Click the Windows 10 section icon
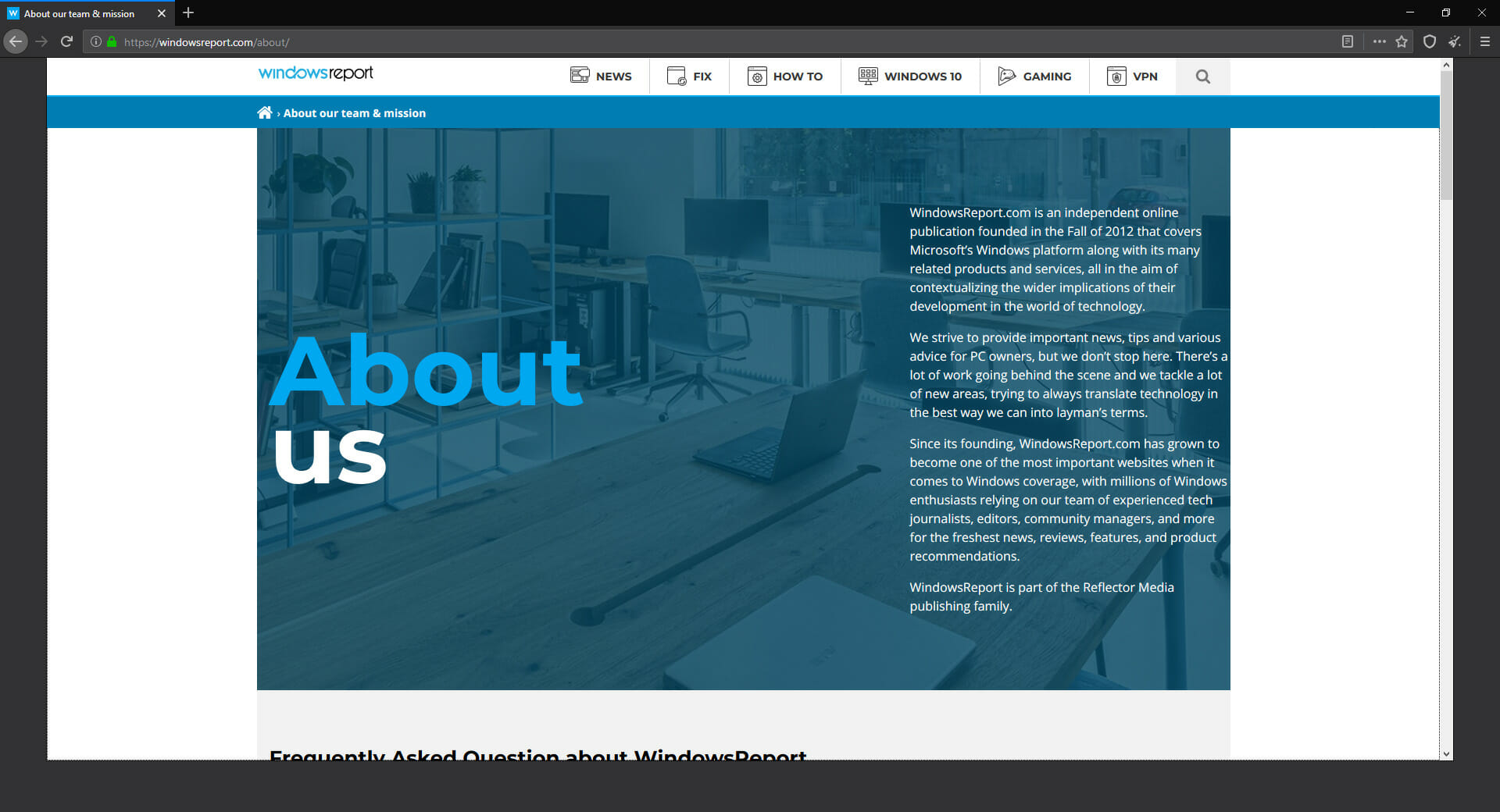The width and height of the screenshot is (1500, 812). [868, 76]
